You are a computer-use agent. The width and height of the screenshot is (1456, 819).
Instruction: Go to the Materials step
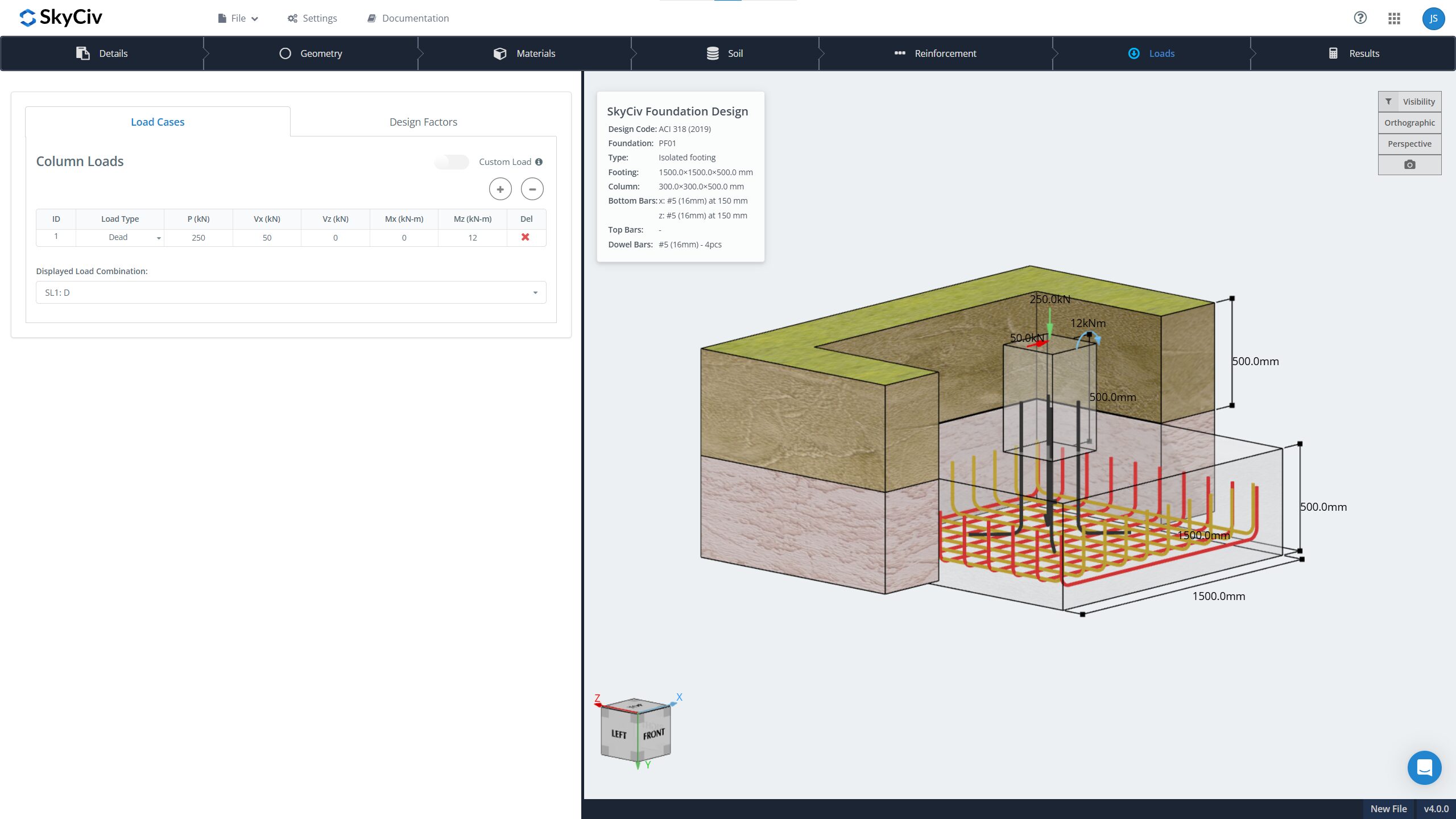click(x=524, y=53)
